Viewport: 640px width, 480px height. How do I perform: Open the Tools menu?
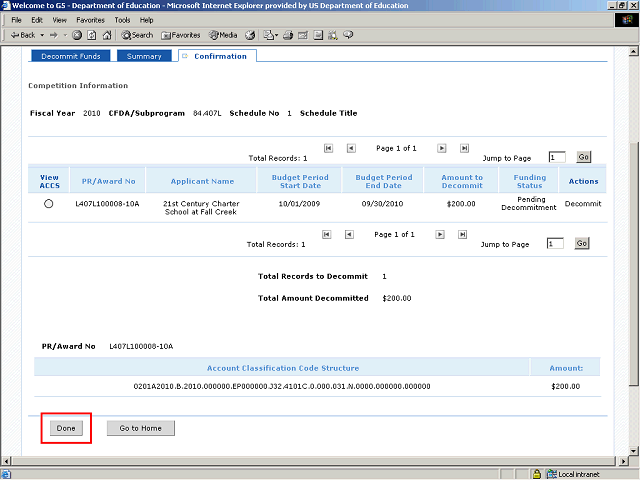click(x=122, y=20)
